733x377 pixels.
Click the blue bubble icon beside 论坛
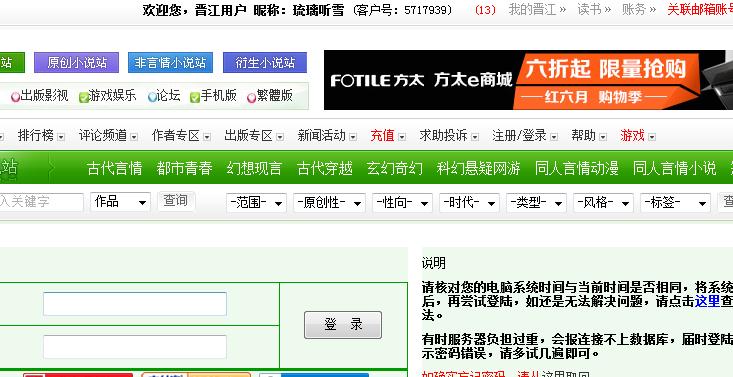pos(152,97)
